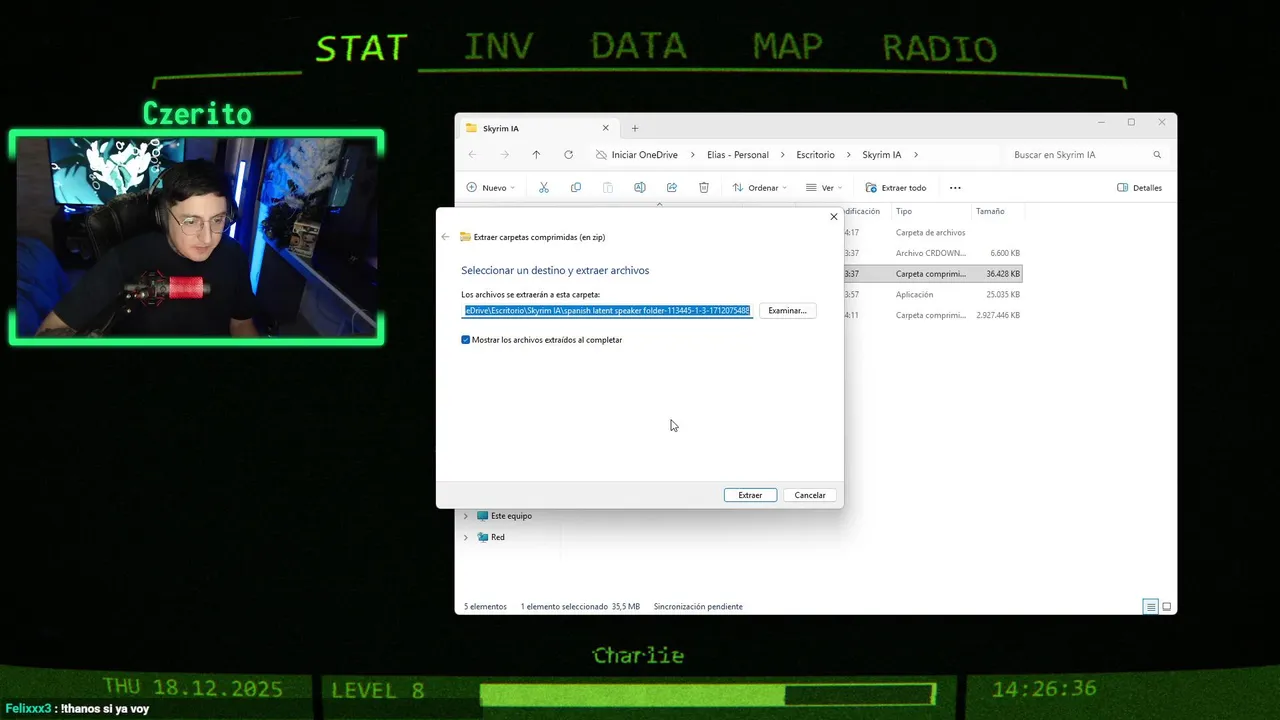Expand breadcrumb chevron after Skyrim IA

pyautogui.click(x=916, y=155)
